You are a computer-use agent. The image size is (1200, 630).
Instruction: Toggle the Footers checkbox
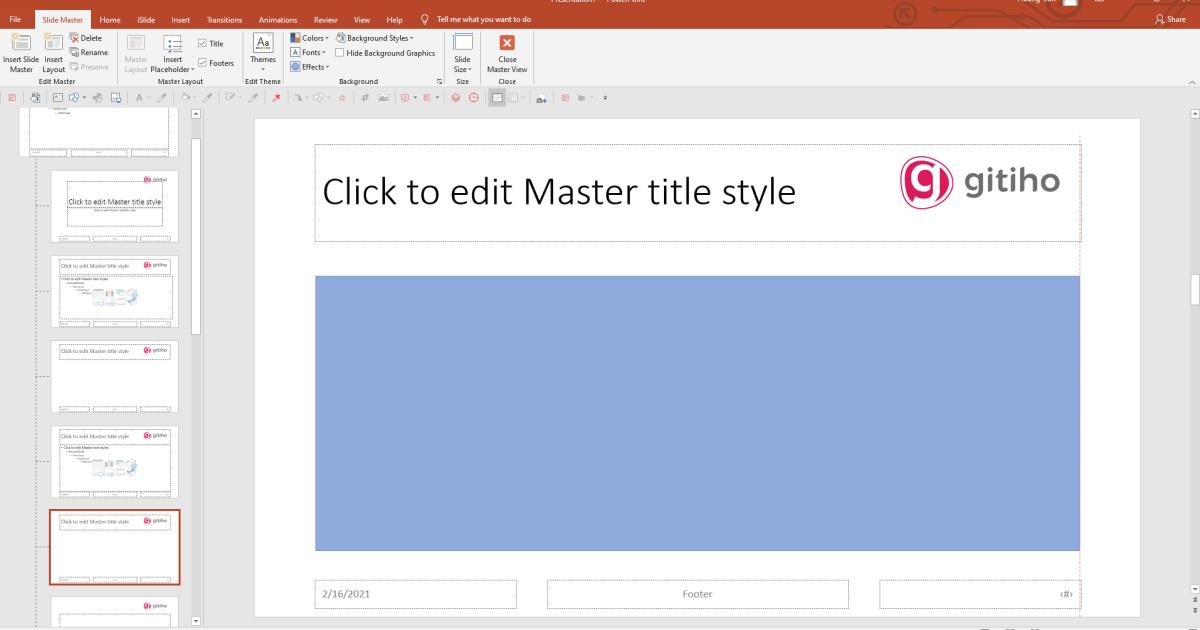(203, 62)
